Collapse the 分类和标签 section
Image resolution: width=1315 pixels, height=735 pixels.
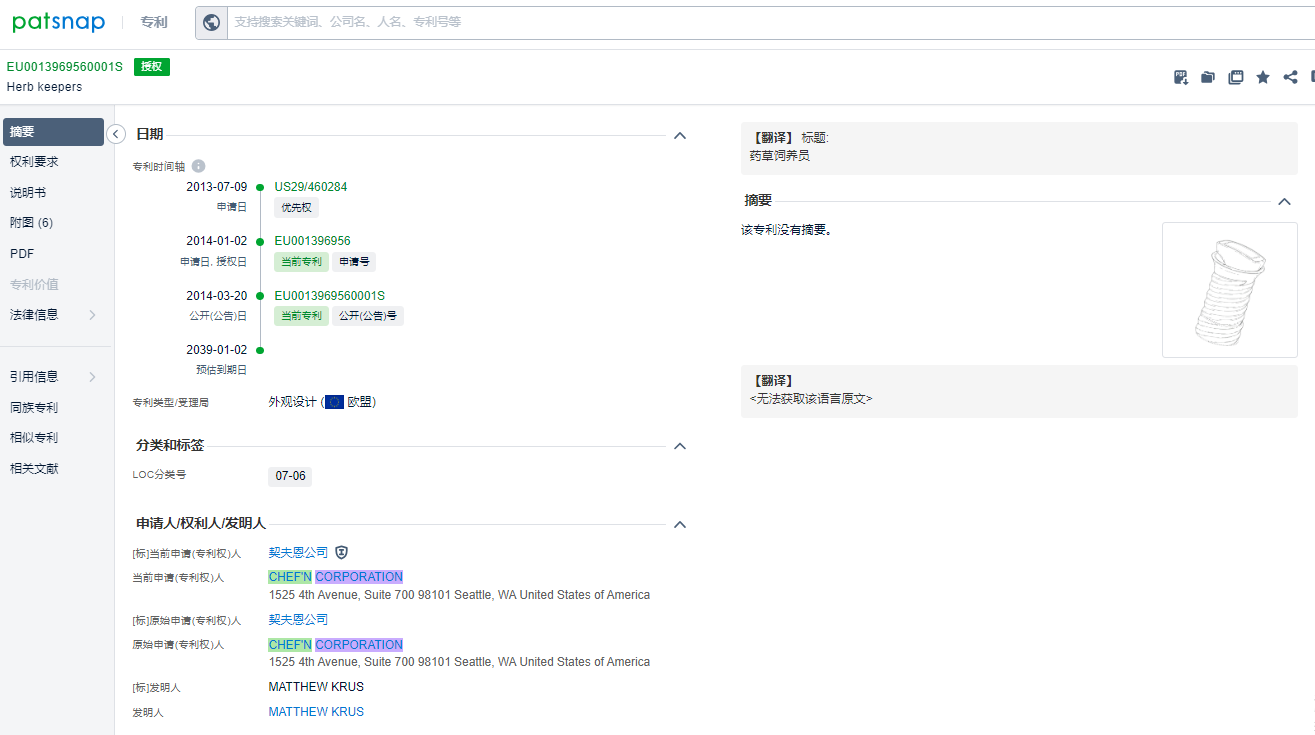(x=680, y=446)
